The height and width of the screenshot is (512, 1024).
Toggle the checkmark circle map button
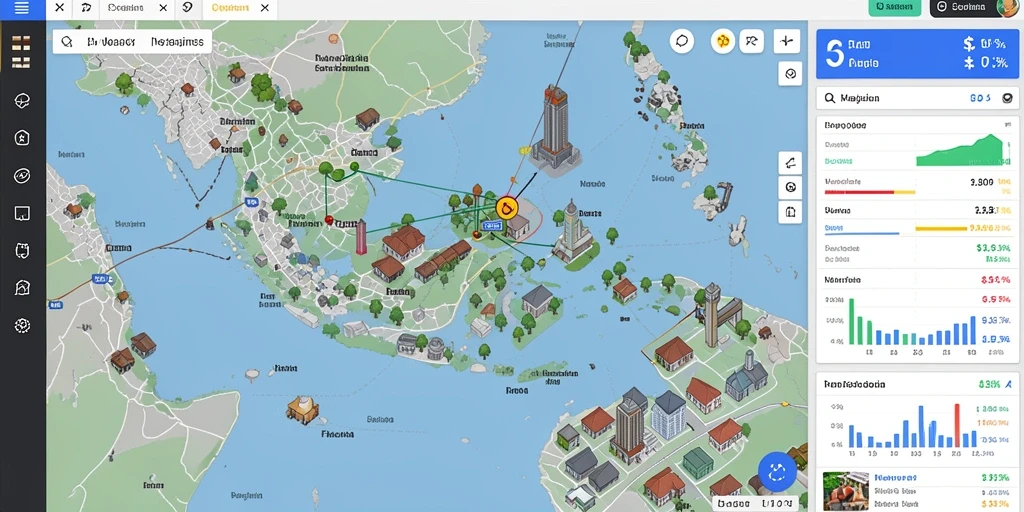(790, 74)
